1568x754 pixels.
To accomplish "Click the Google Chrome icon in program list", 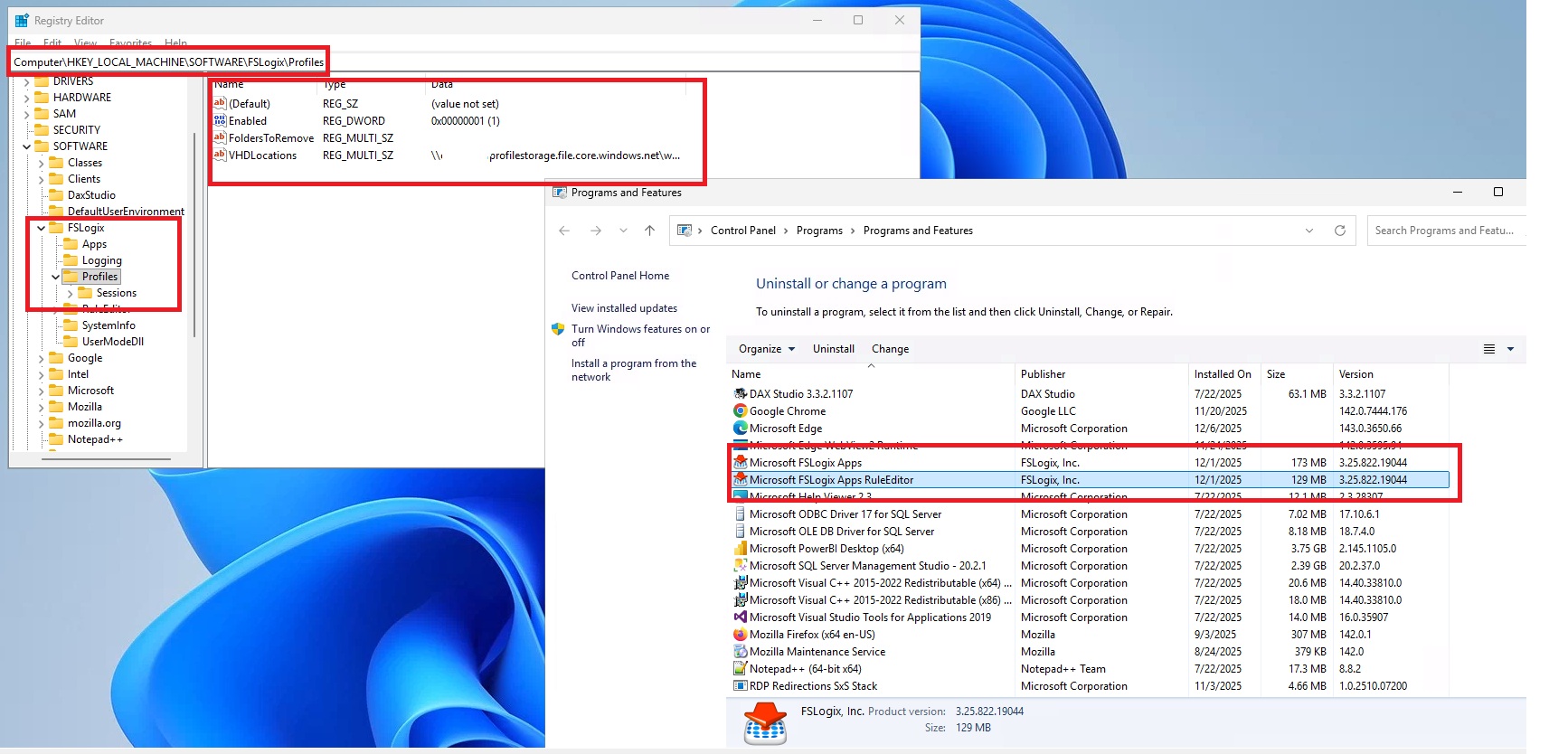I will point(740,411).
